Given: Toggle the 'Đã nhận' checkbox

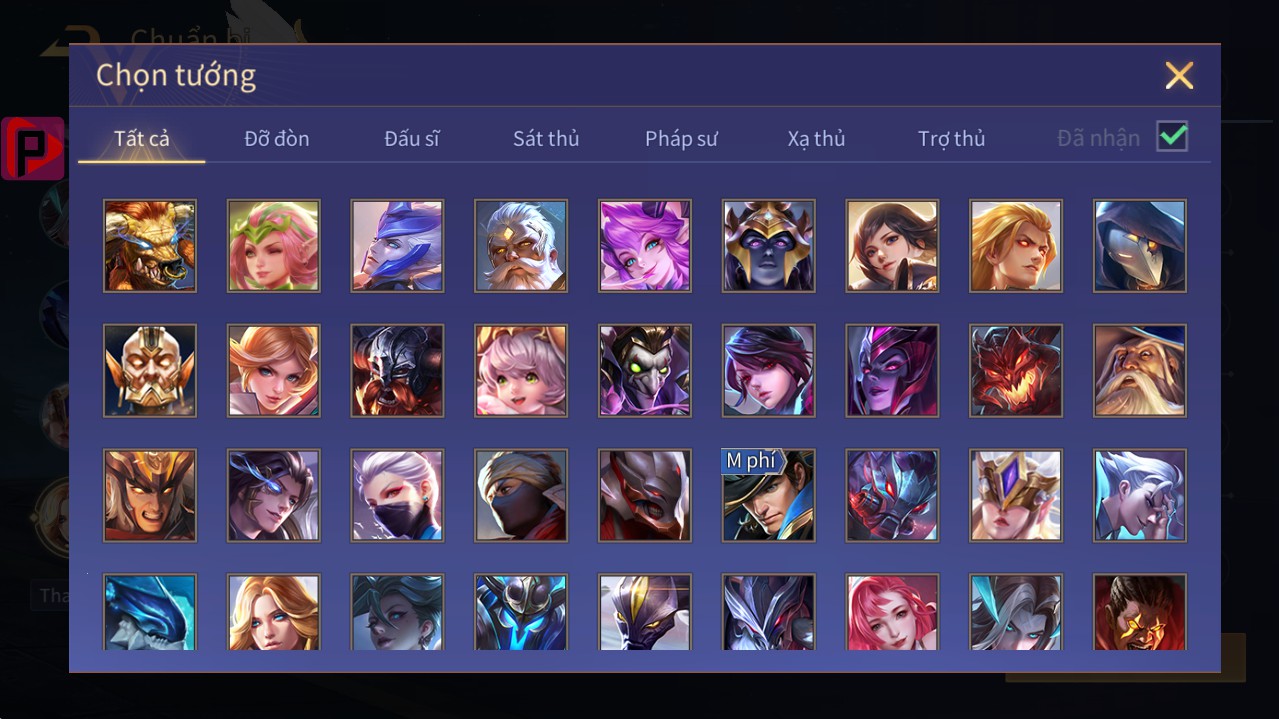Looking at the screenshot, I should [x=1172, y=137].
